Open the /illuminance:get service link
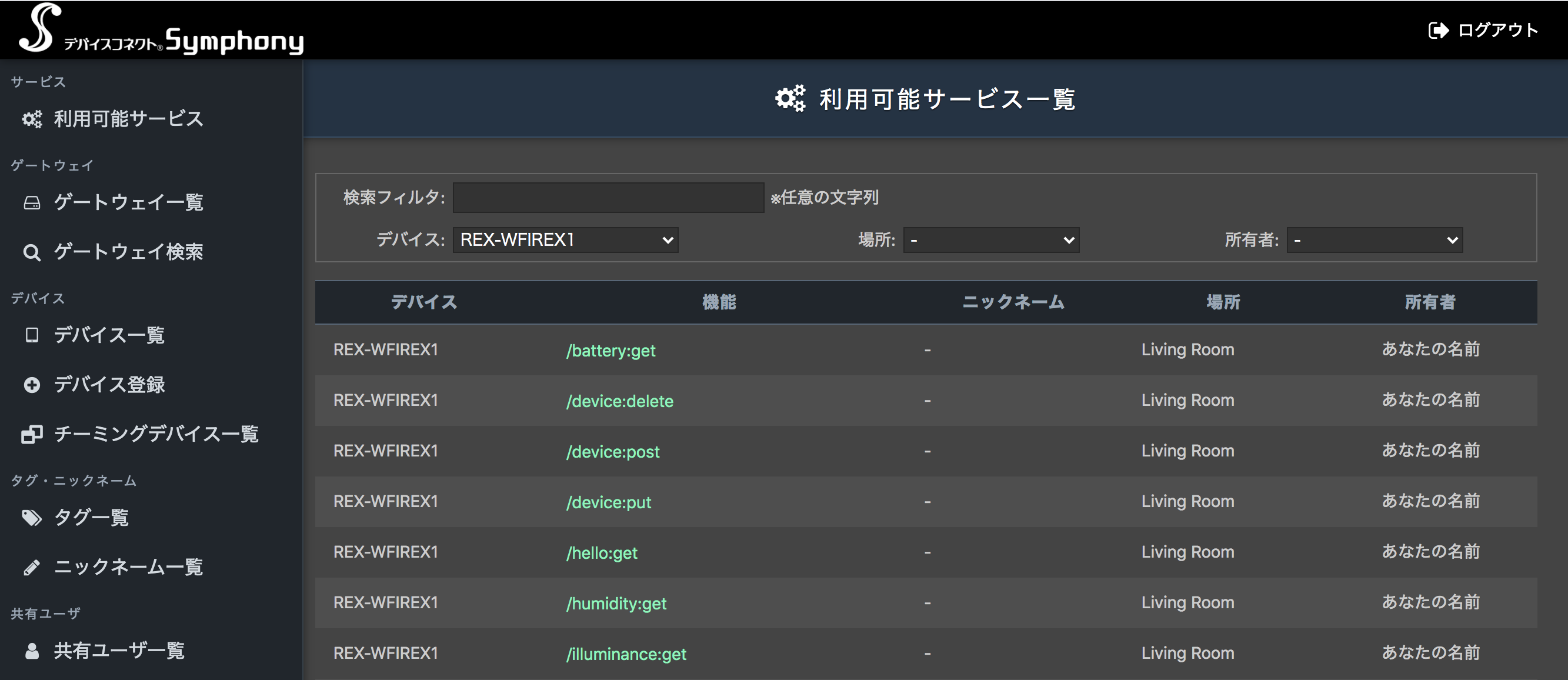Image resolution: width=1568 pixels, height=680 pixels. pos(626,654)
